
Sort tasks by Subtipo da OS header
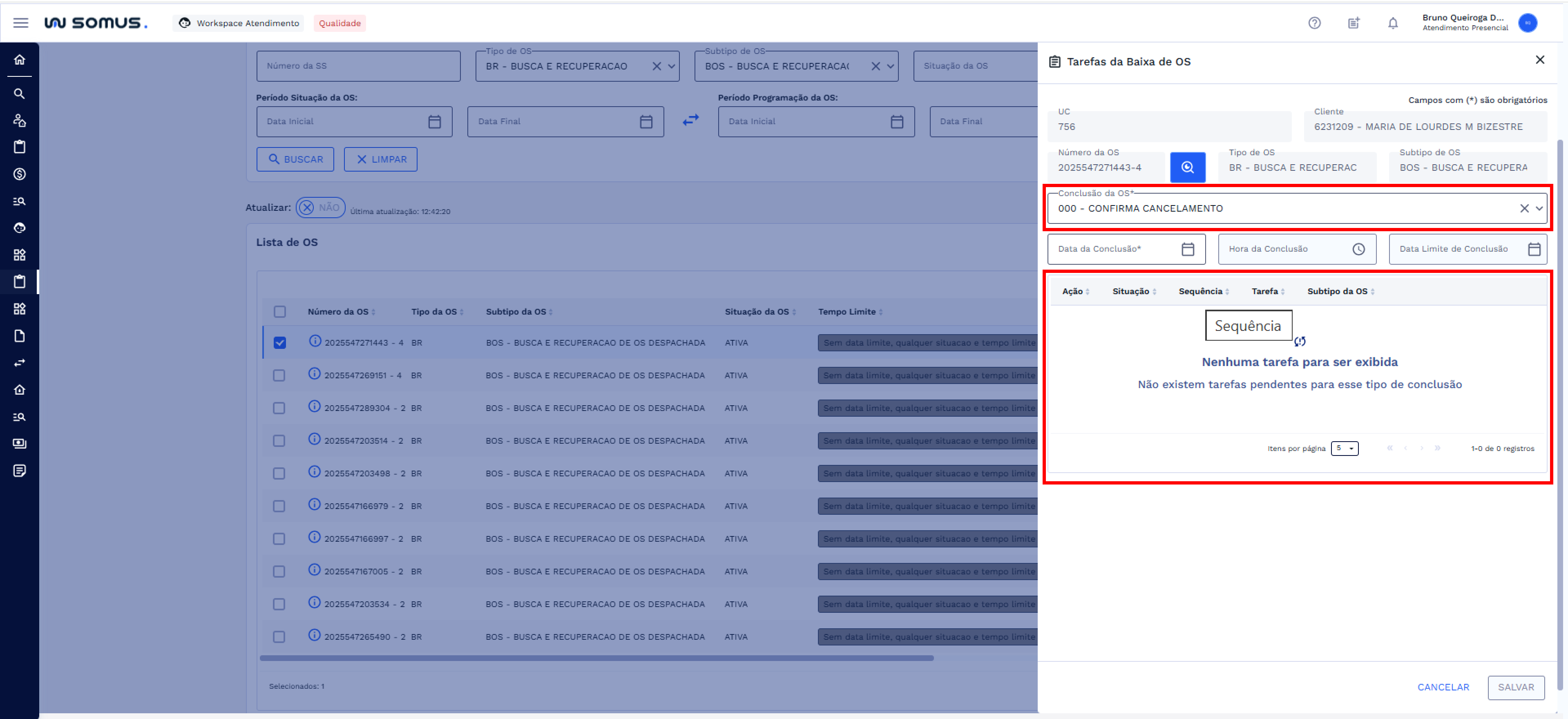(1340, 292)
